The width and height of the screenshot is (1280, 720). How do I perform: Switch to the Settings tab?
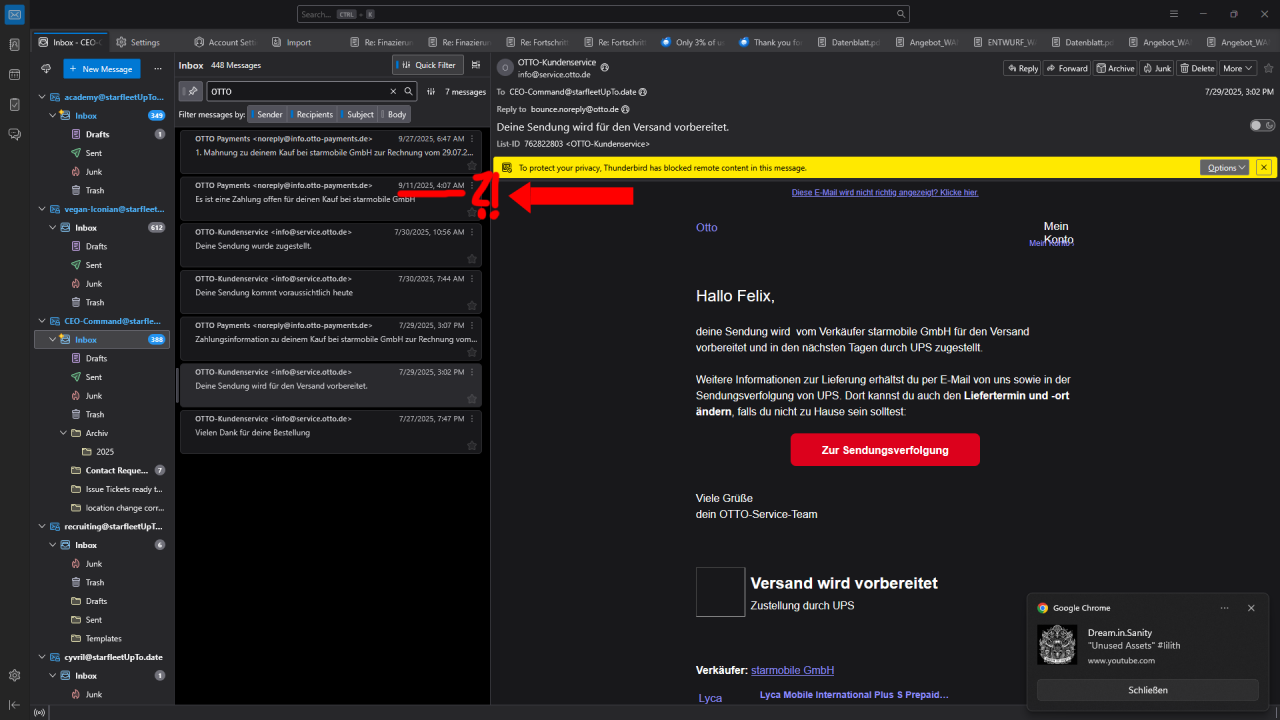138,42
